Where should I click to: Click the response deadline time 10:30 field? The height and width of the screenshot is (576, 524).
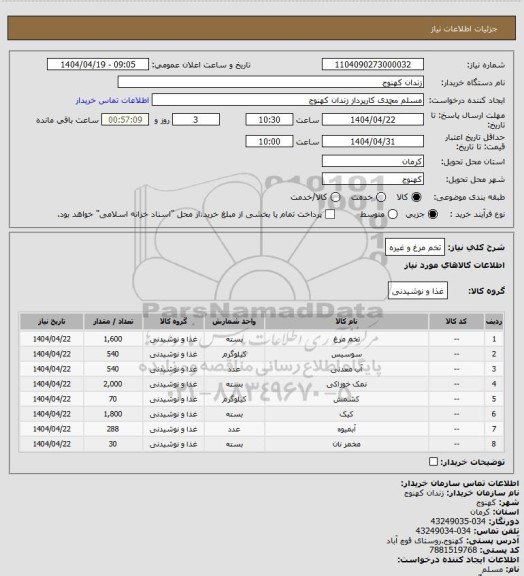[x=269, y=120]
